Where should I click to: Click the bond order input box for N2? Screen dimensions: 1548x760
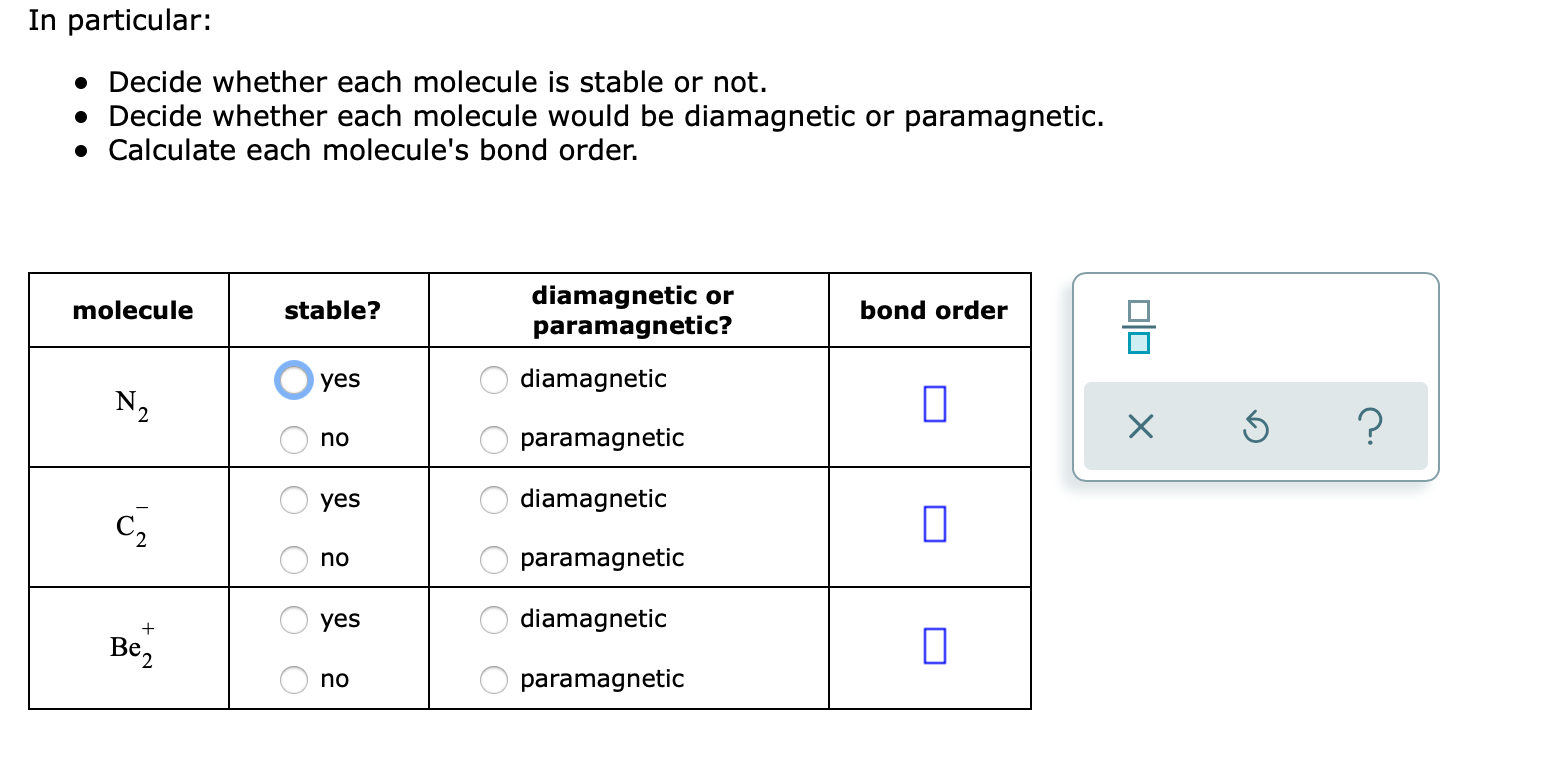coord(932,404)
